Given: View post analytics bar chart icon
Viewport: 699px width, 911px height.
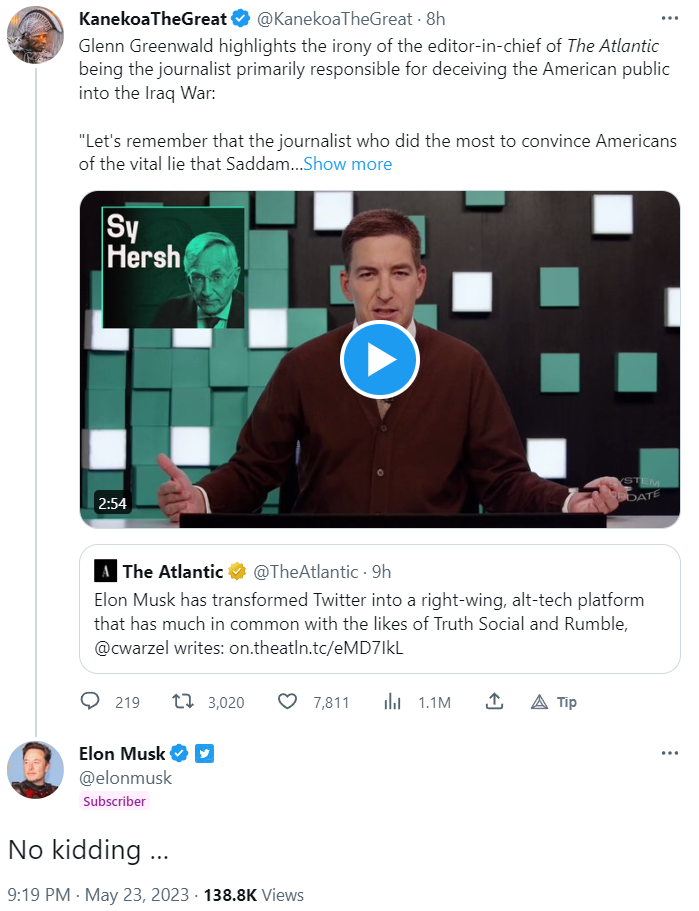Looking at the screenshot, I should pos(392,702).
